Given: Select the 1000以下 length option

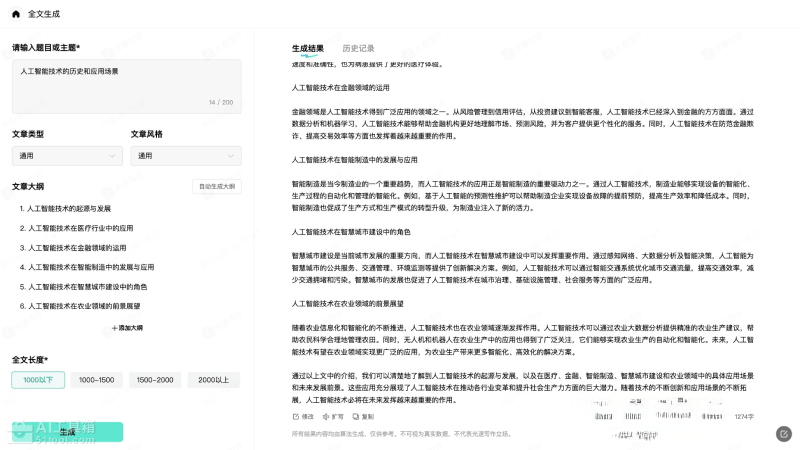Looking at the screenshot, I should click(38, 380).
